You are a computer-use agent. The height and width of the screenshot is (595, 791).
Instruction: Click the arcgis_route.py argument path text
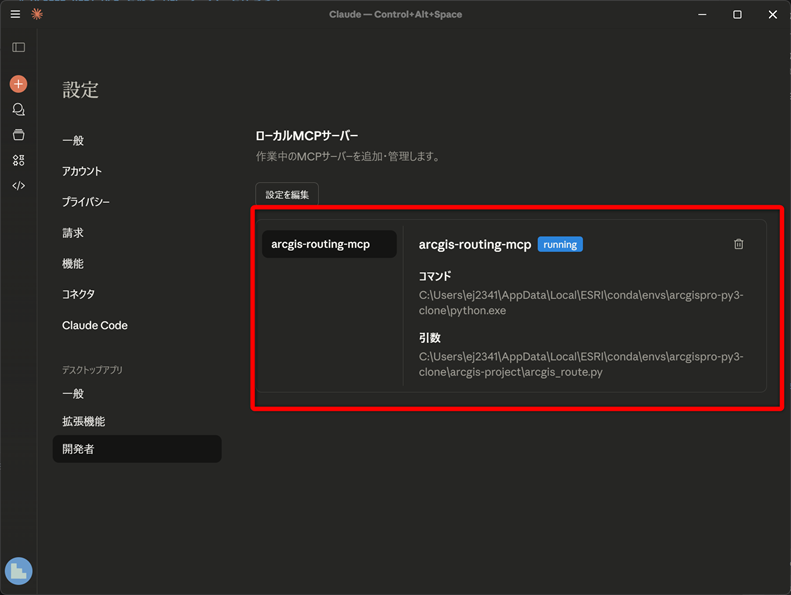pos(581,364)
